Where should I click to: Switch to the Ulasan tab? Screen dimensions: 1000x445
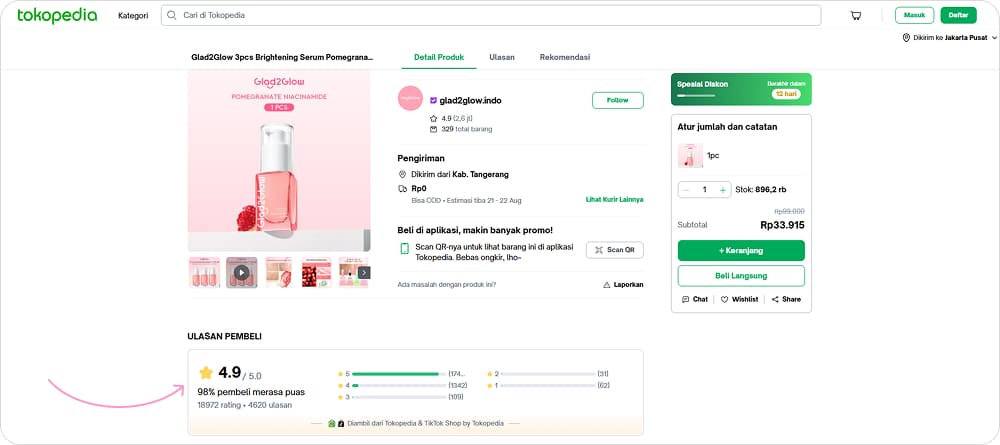click(x=502, y=57)
